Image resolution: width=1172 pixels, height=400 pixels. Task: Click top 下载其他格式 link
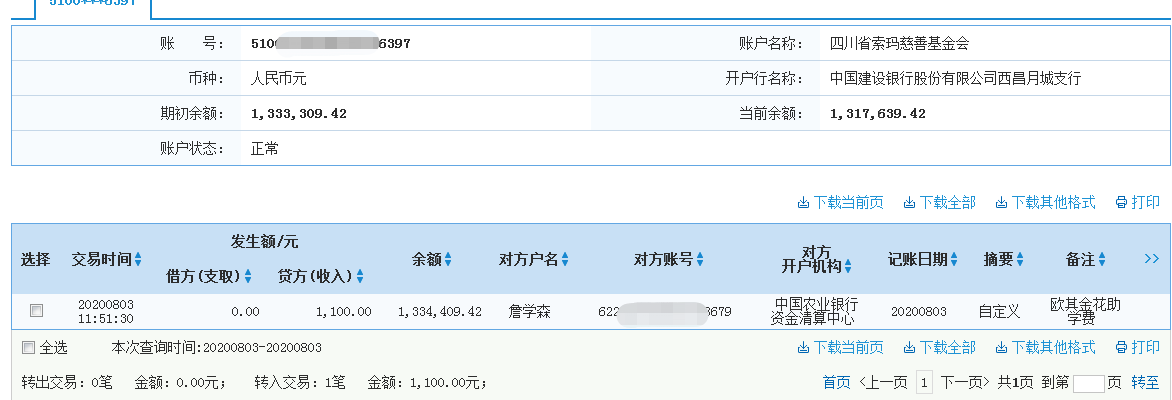1046,202
